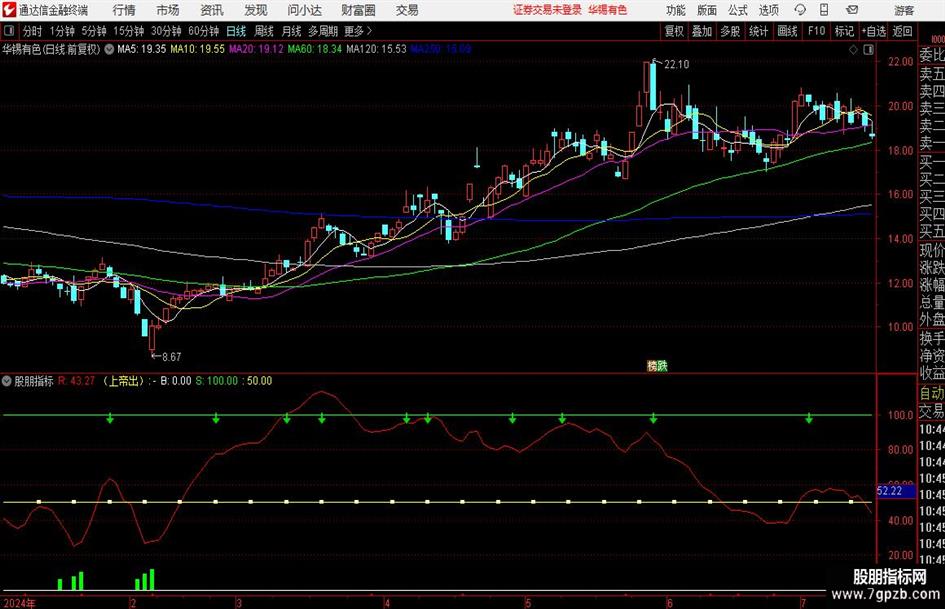Click the 复权 toolbar button
Image resolution: width=945 pixels, height=609 pixels.
[674, 31]
